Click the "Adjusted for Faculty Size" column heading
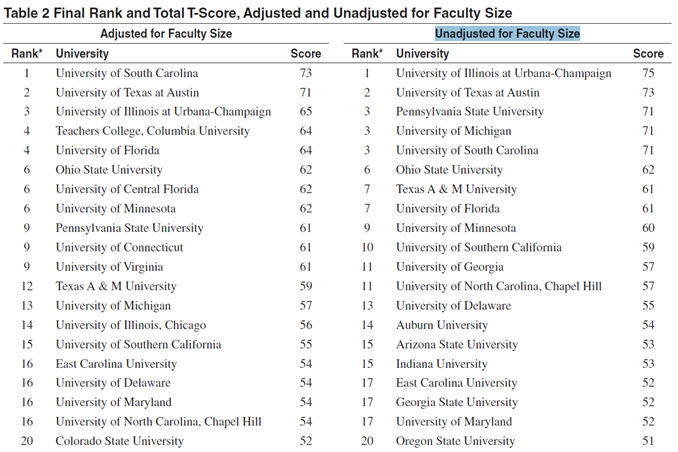 point(166,33)
